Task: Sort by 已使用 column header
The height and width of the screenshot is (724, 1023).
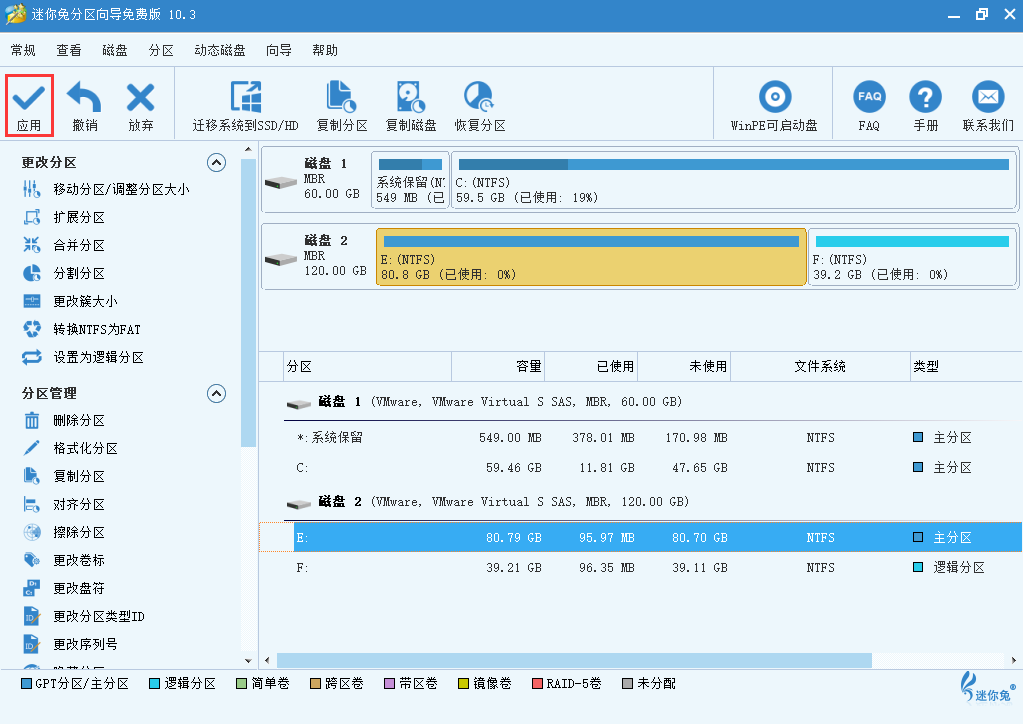Action: (591, 367)
